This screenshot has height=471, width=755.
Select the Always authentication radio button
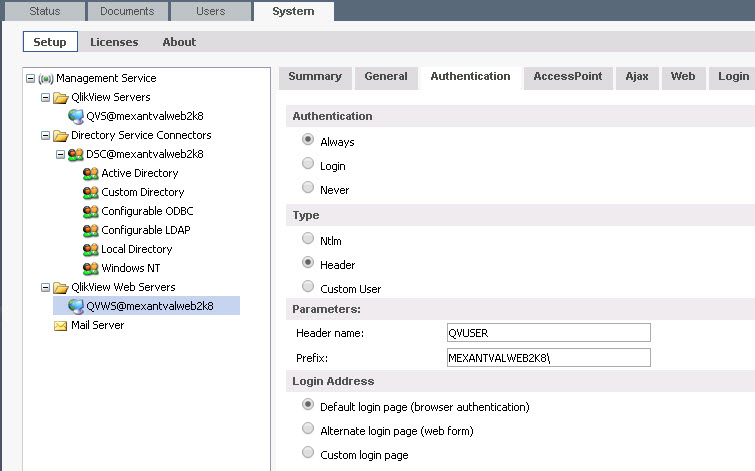coord(308,139)
